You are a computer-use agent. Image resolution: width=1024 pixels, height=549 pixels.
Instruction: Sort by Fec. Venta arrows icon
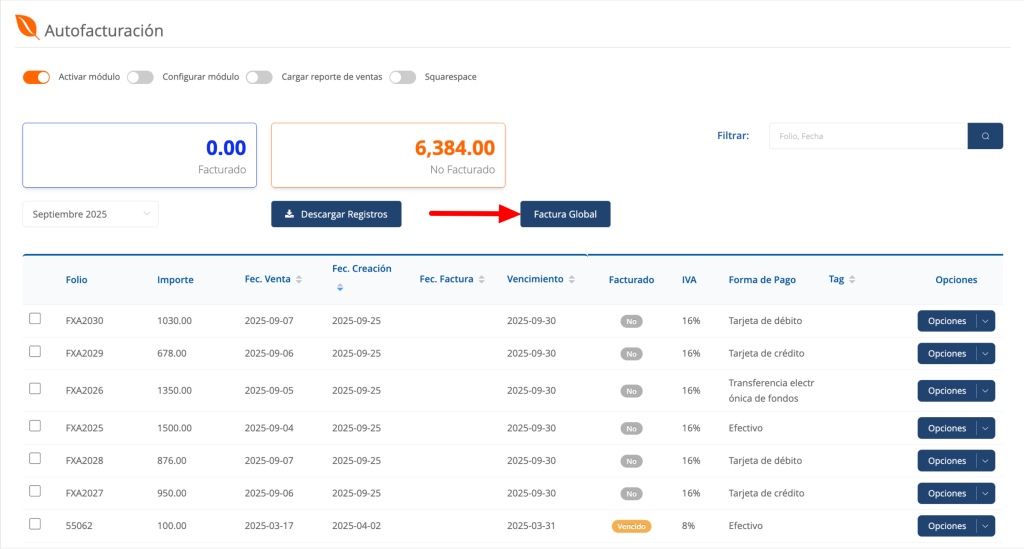pyautogui.click(x=299, y=279)
